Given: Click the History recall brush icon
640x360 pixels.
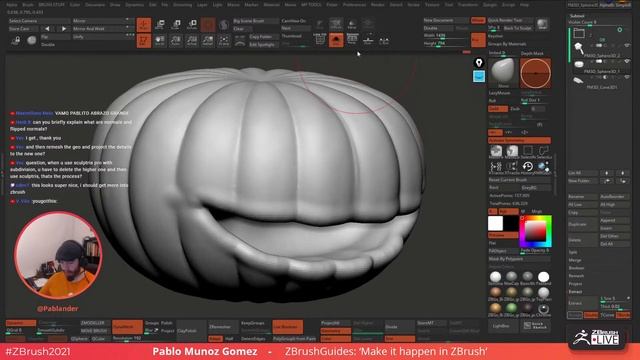Looking at the screenshot, I should (527, 167).
